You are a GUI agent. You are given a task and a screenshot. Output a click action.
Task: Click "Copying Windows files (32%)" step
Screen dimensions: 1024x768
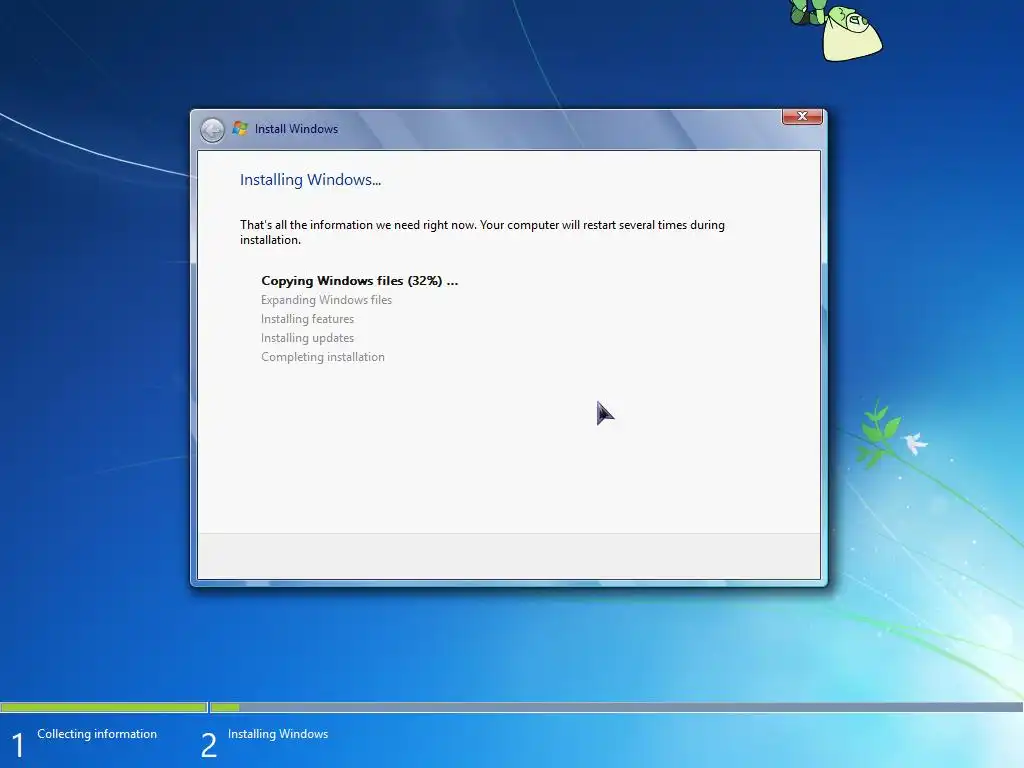click(360, 281)
